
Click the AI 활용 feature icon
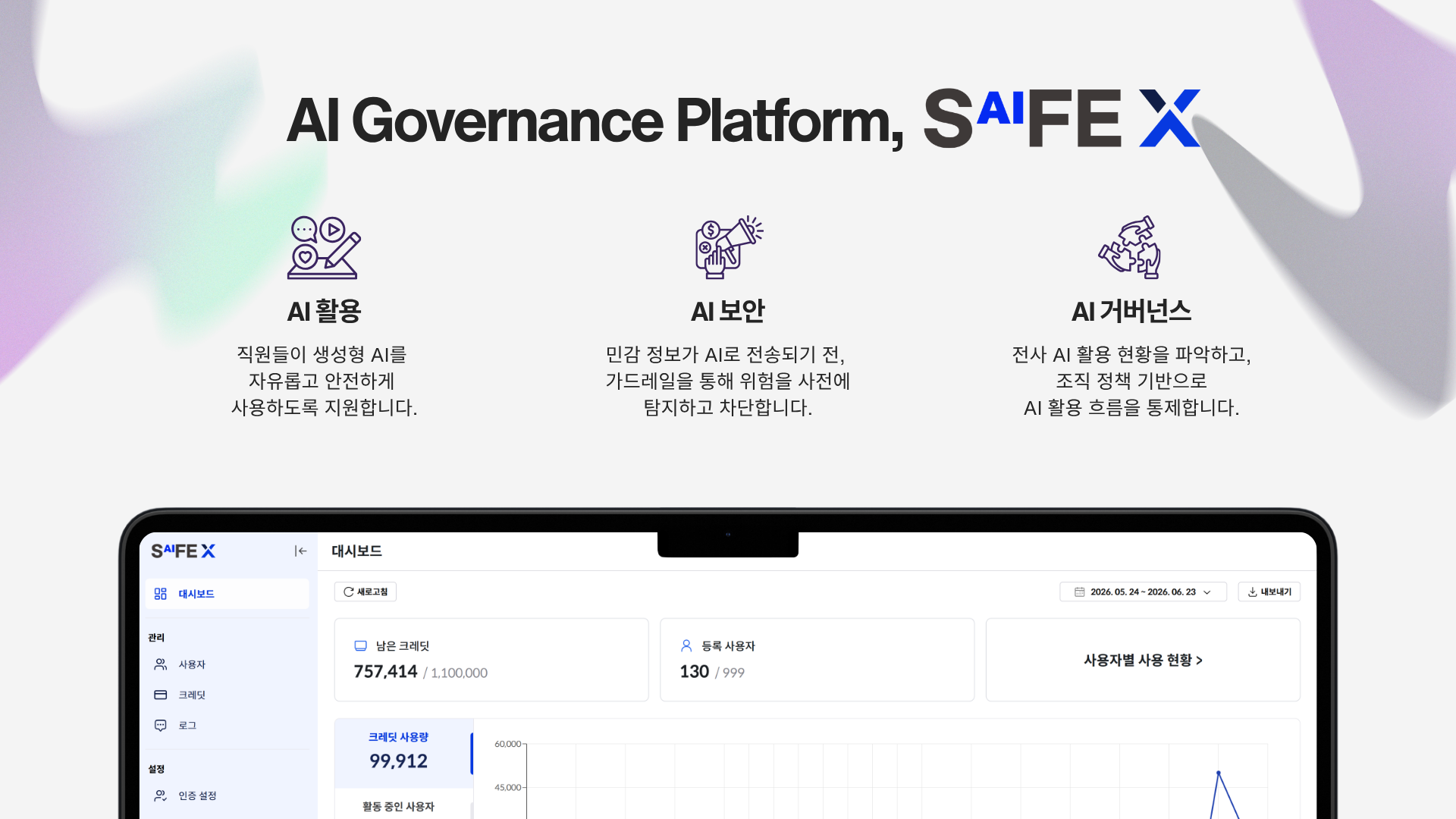[x=324, y=247]
